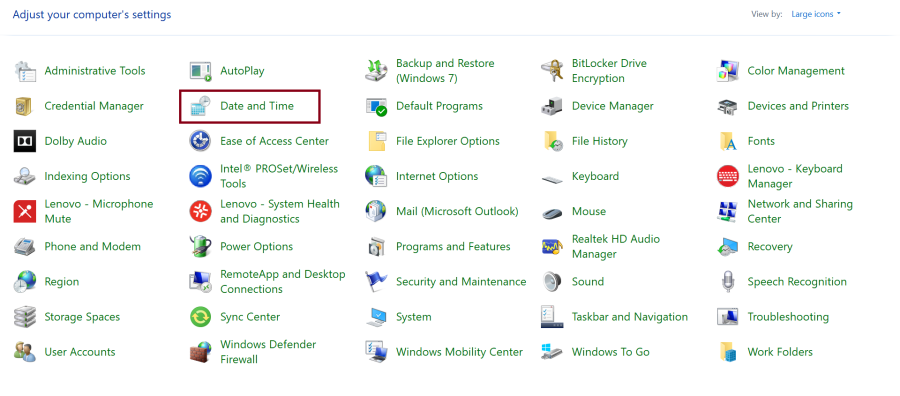Click the System computer icon
This screenshot has width=900, height=396.
[377, 317]
